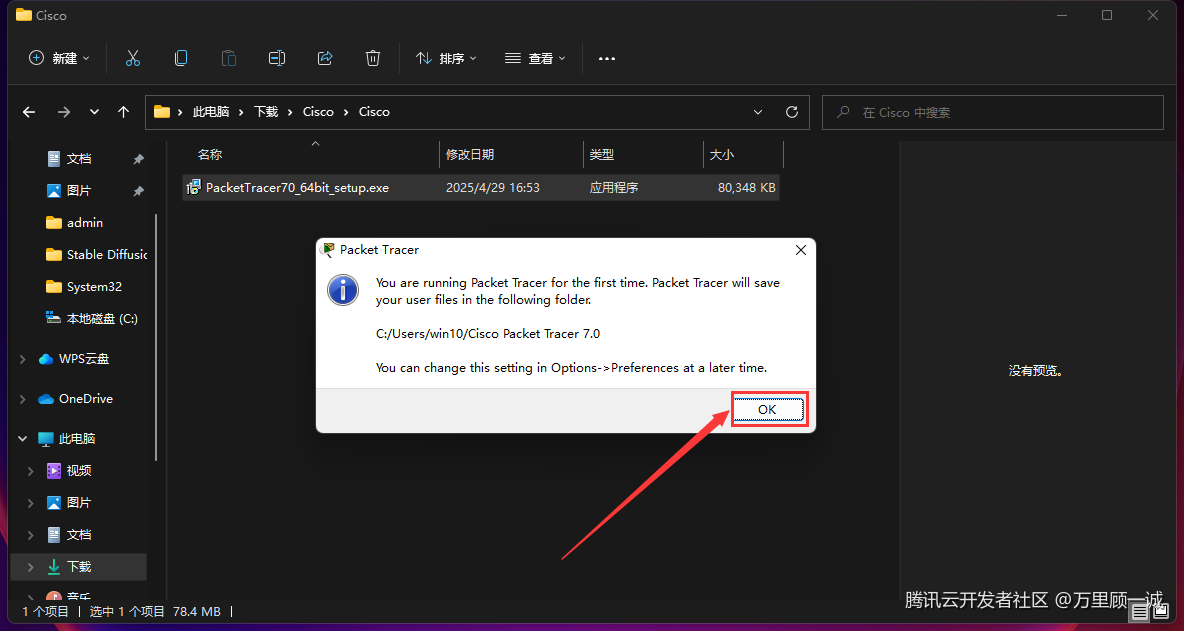Click 此电脑 in the address breadcrumb
This screenshot has height=631, width=1184.
211,112
